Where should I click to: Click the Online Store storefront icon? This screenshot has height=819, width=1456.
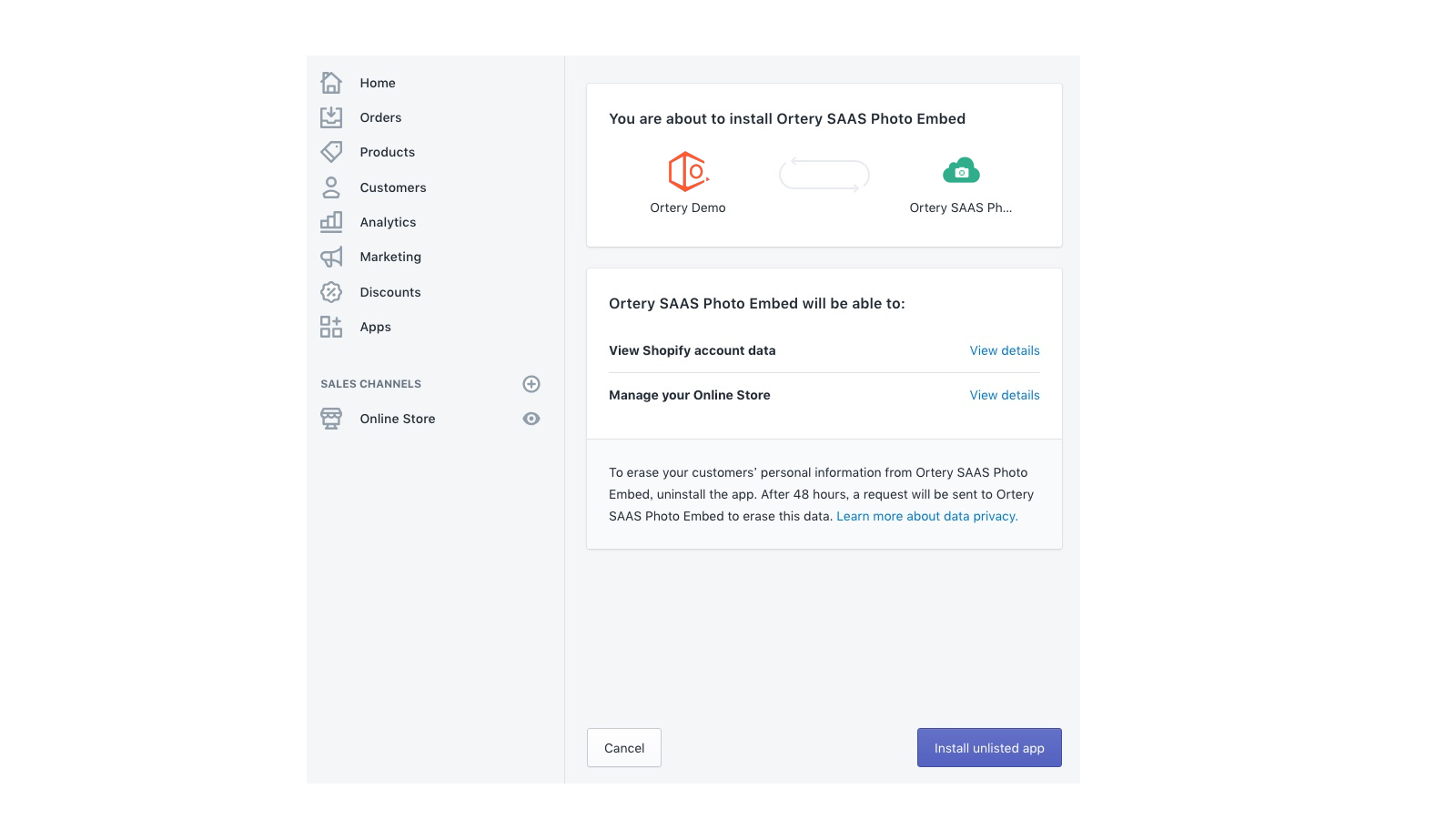click(x=331, y=419)
